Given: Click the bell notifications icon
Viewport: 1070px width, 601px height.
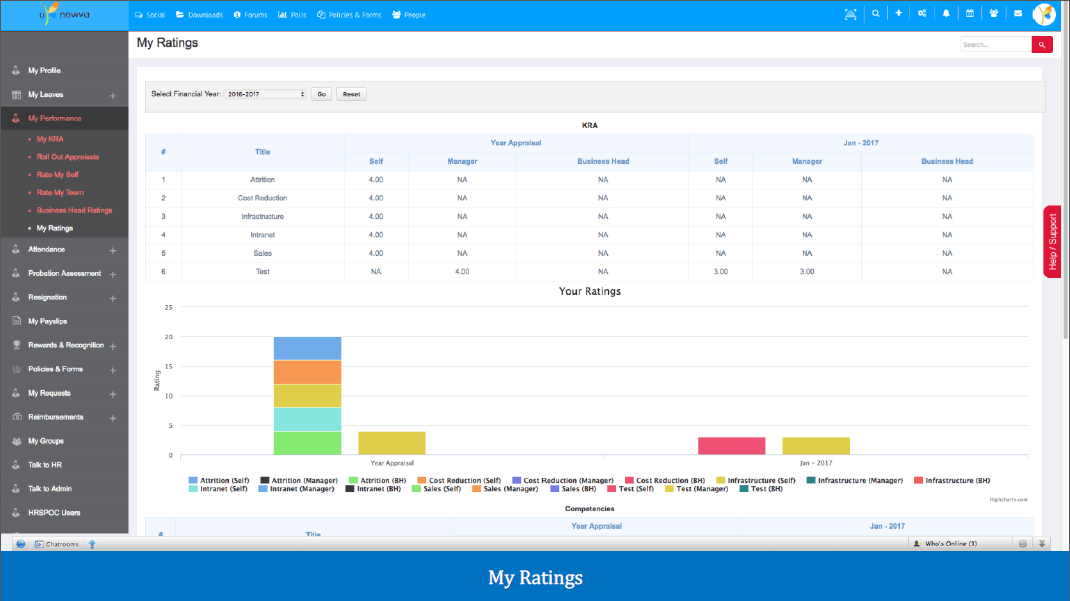Looking at the screenshot, I should coord(946,14).
